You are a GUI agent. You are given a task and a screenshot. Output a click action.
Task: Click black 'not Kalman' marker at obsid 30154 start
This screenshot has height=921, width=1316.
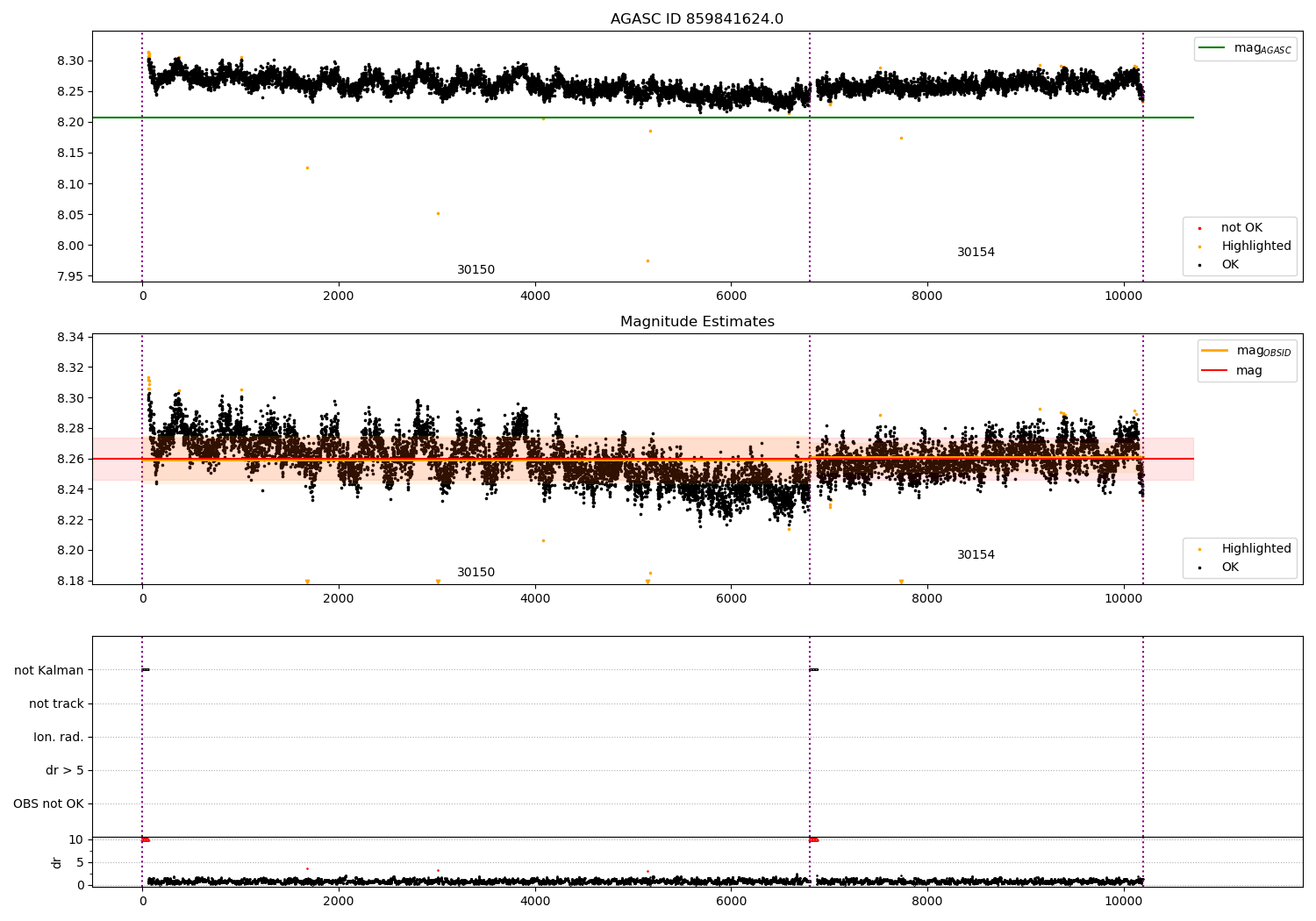coord(813,670)
